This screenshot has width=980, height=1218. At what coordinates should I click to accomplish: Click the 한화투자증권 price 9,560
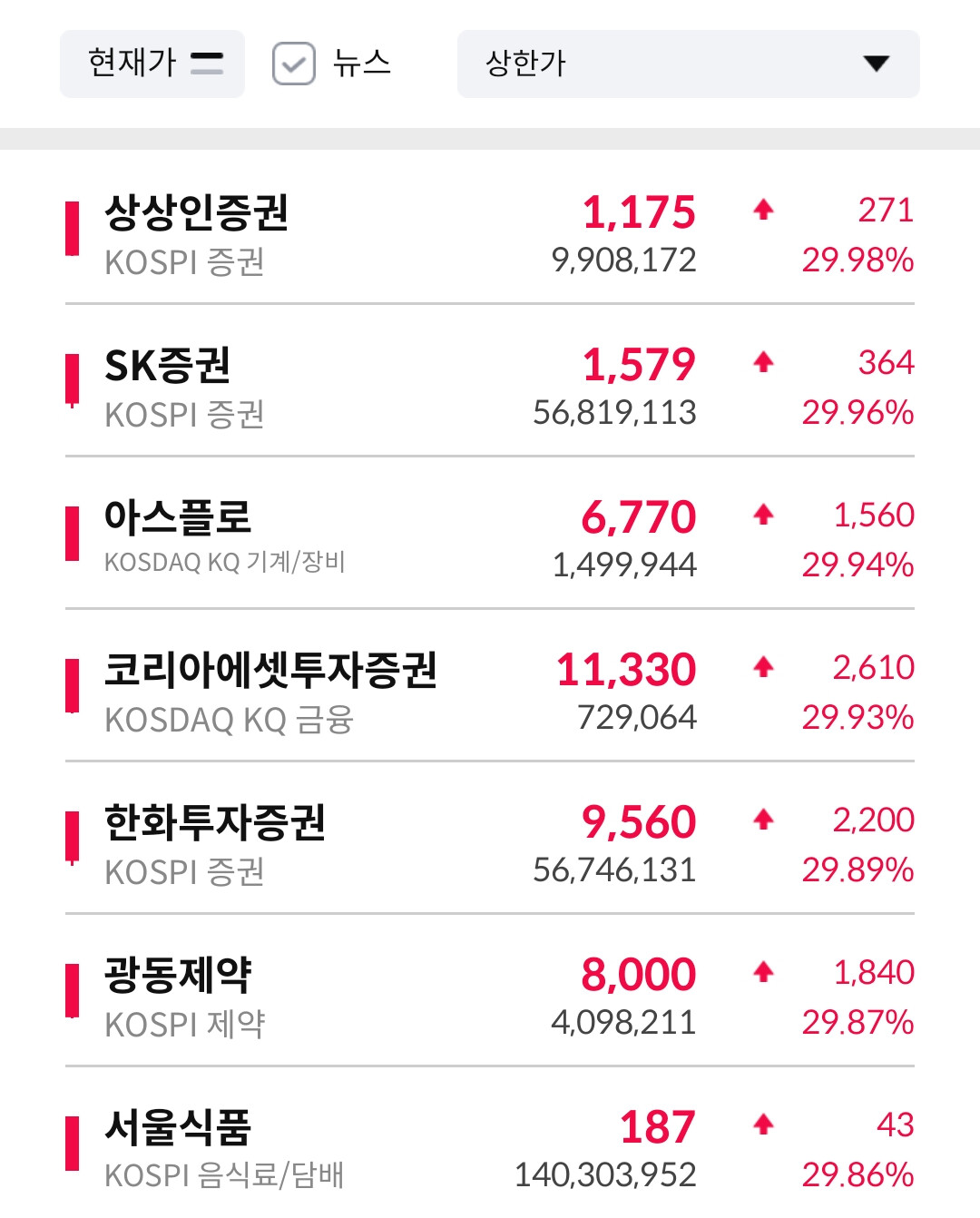[639, 822]
